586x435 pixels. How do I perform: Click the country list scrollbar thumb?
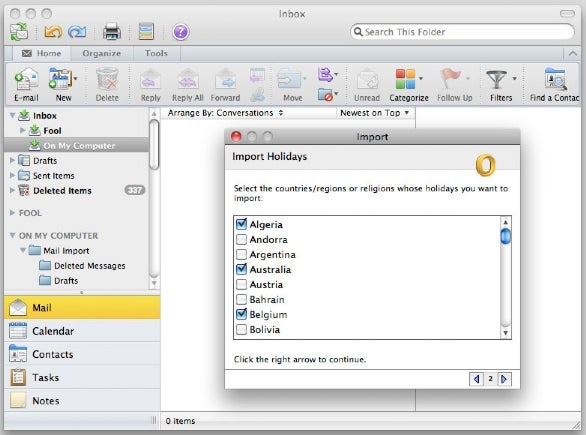[x=505, y=236]
